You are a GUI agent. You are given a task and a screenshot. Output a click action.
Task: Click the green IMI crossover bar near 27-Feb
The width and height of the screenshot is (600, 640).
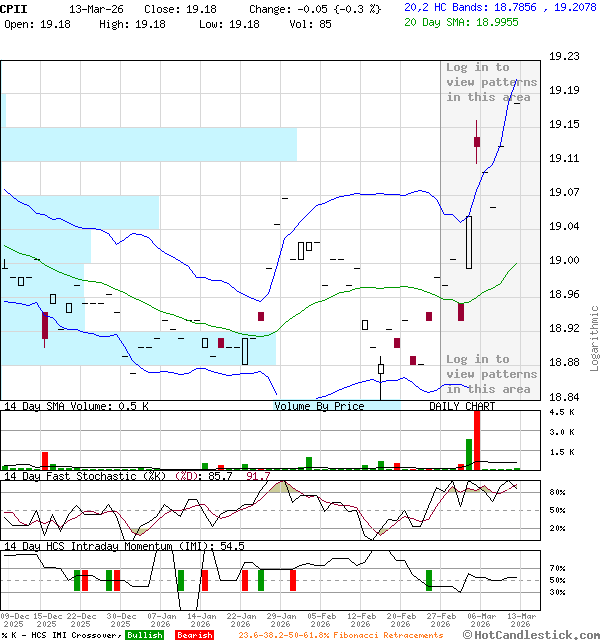coord(429,580)
